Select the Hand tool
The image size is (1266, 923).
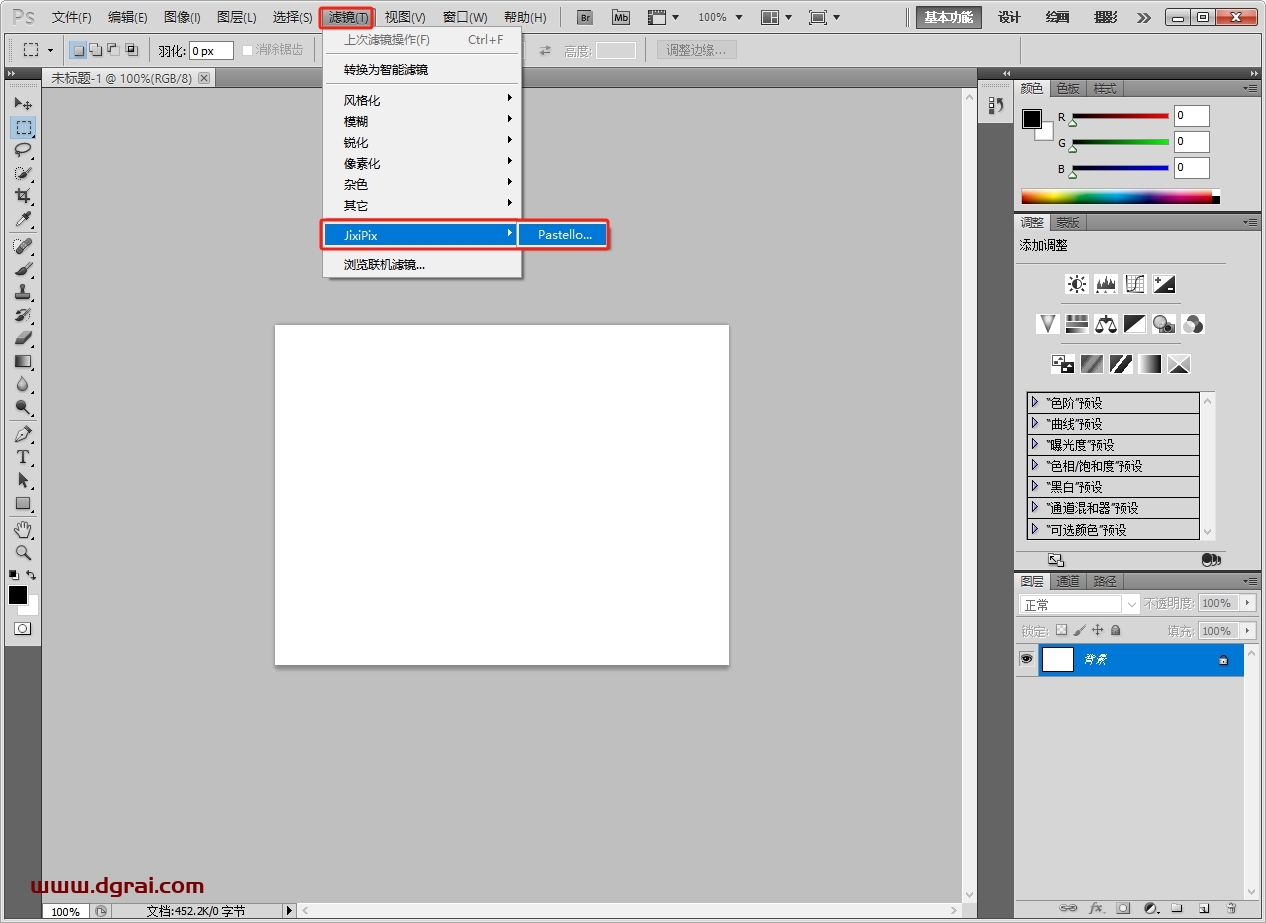(22, 528)
